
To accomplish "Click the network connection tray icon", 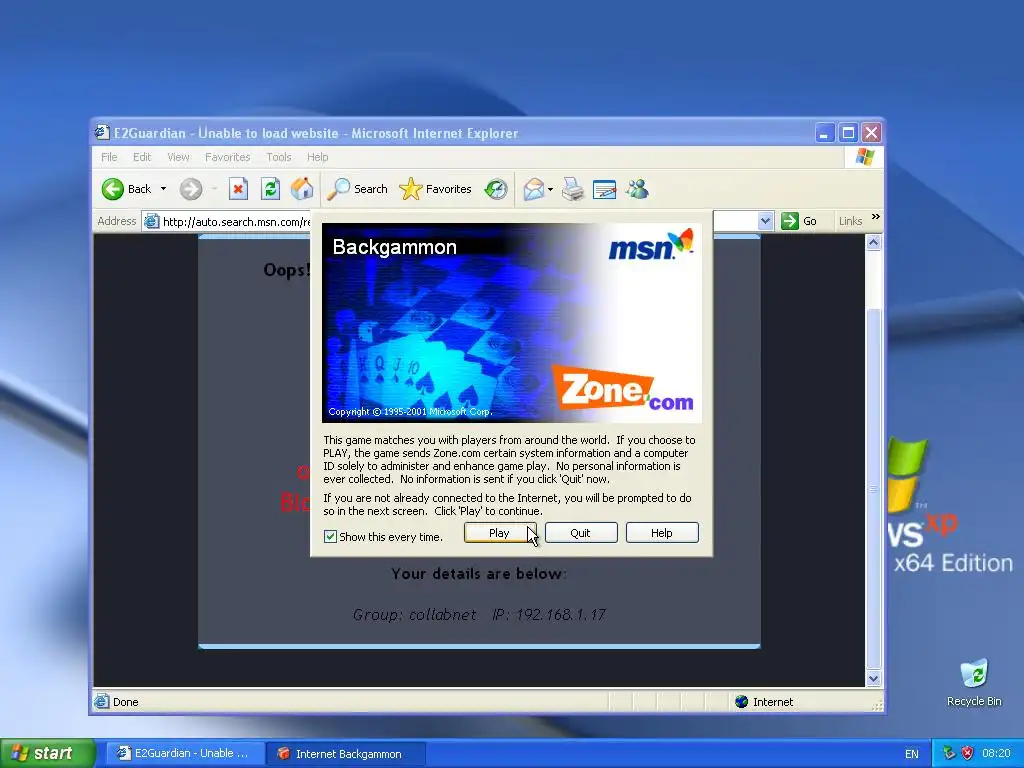I will click(949, 754).
